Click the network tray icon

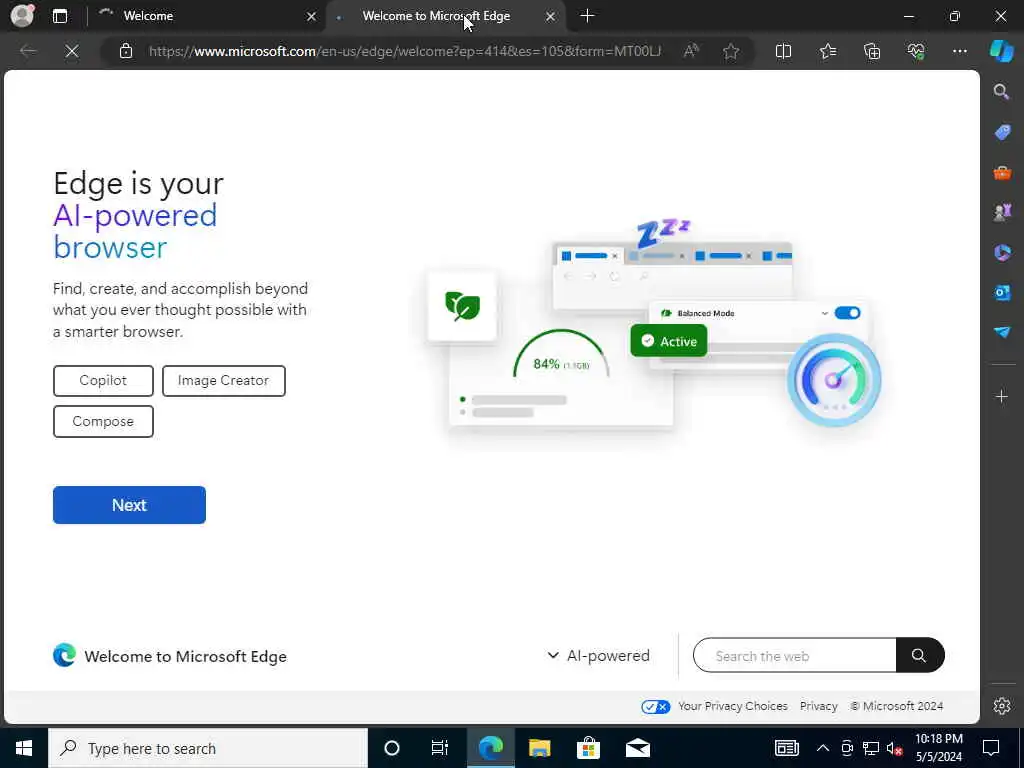(871, 748)
